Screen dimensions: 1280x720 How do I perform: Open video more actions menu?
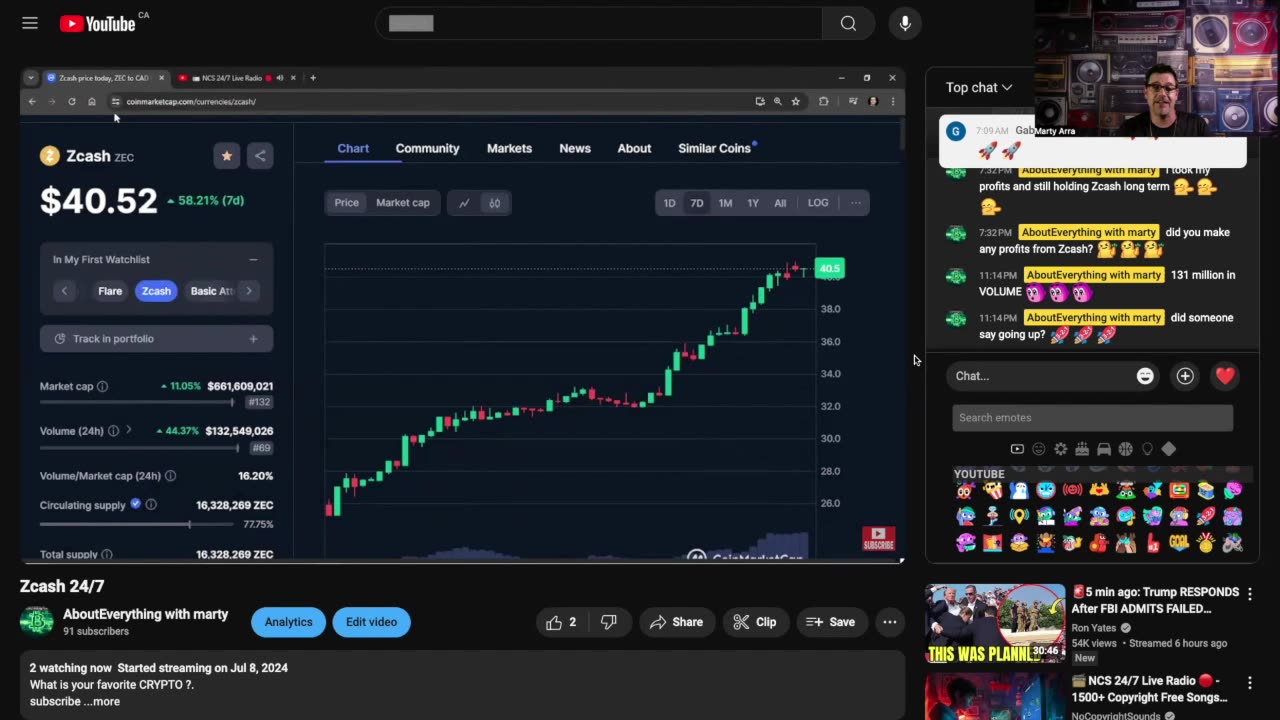[889, 622]
